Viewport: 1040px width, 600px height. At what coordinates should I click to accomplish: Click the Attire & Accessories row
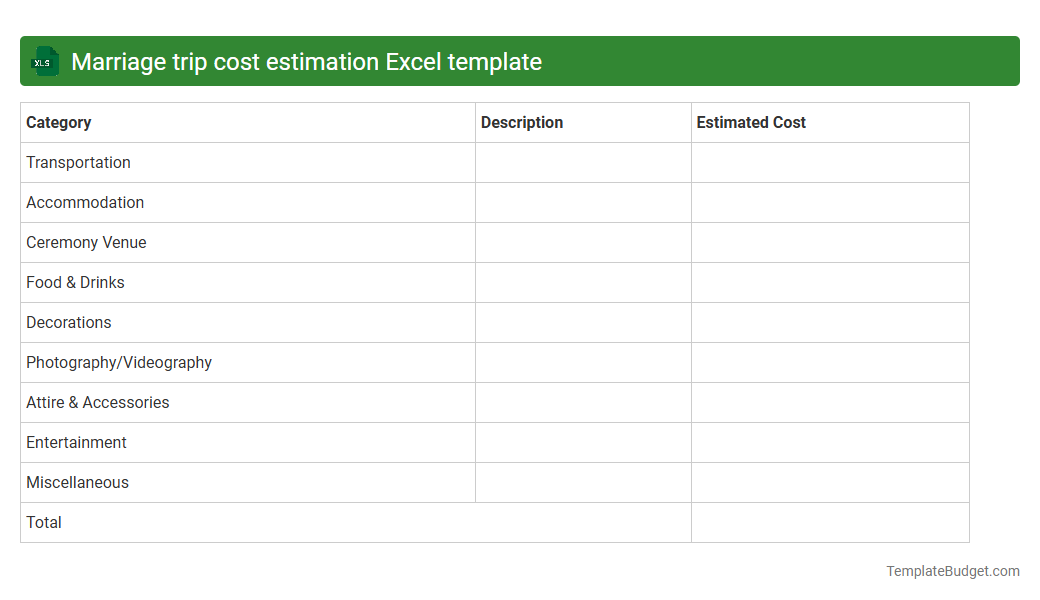97,402
